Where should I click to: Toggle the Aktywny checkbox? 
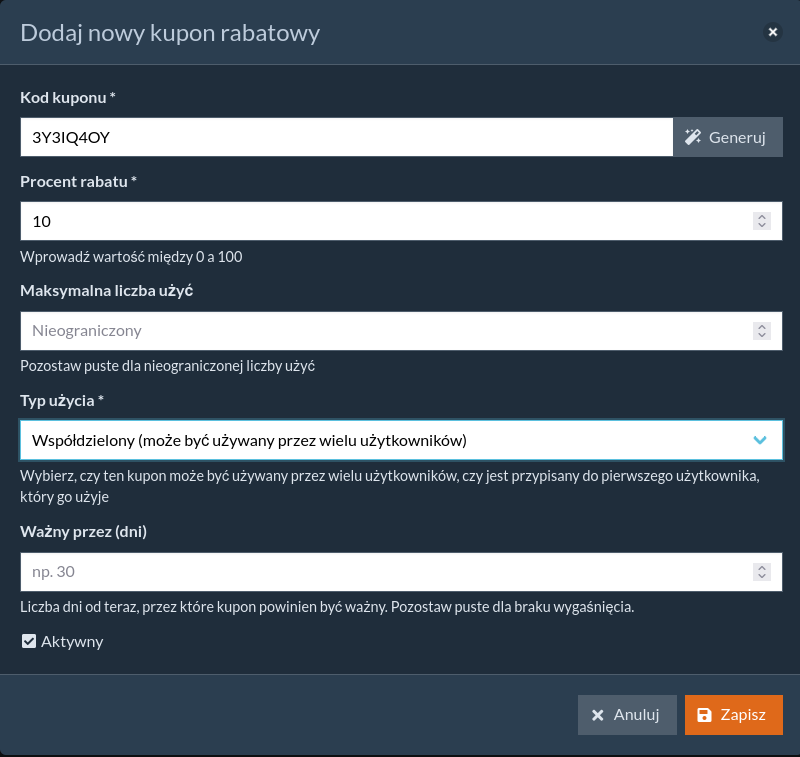(29, 641)
